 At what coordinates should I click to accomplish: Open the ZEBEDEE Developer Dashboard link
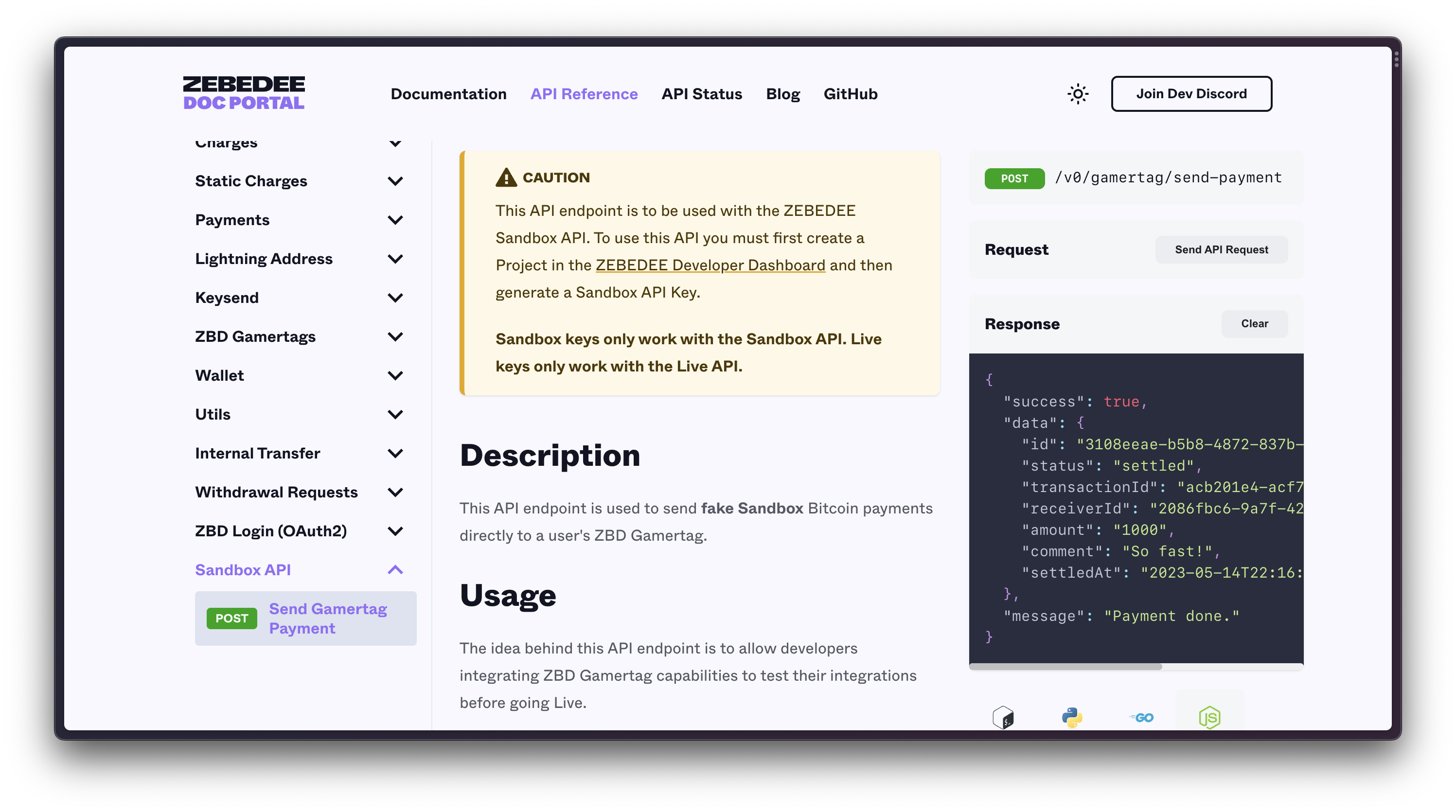pyautogui.click(x=710, y=265)
